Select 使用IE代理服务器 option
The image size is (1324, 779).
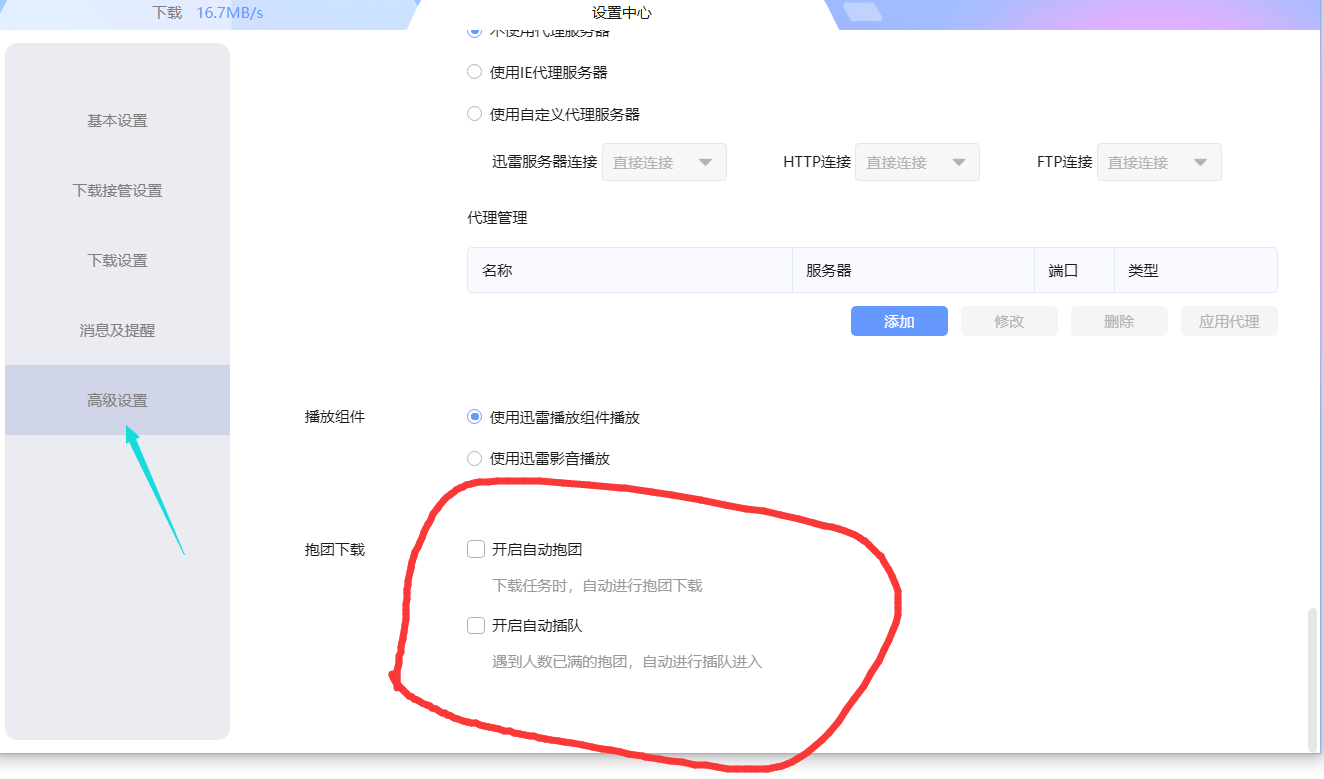click(474, 71)
